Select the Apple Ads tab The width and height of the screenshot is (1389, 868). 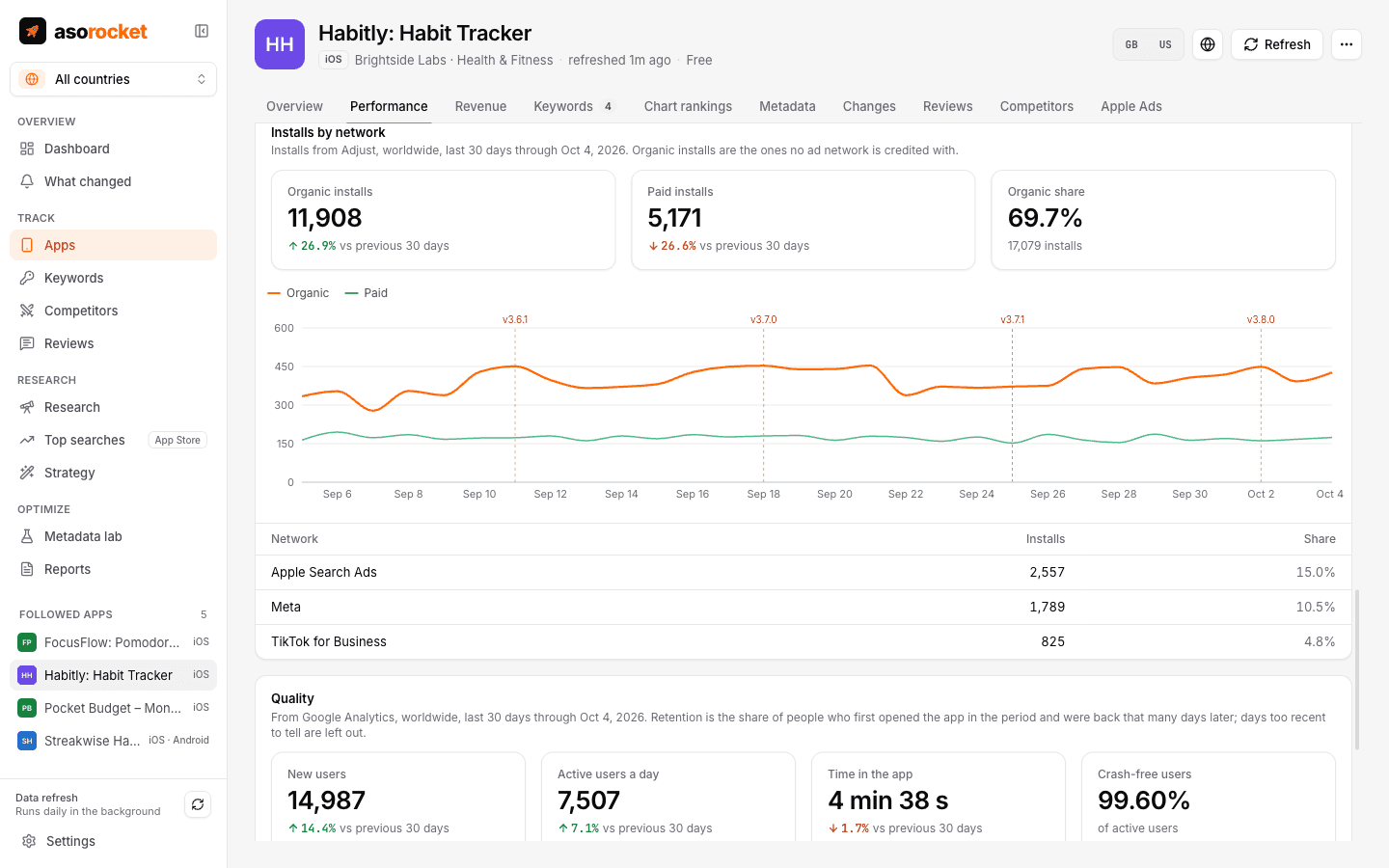(1131, 106)
